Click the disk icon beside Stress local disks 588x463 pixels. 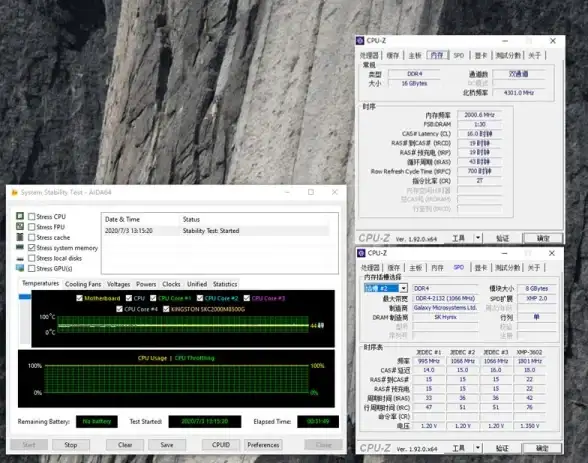tap(20, 258)
